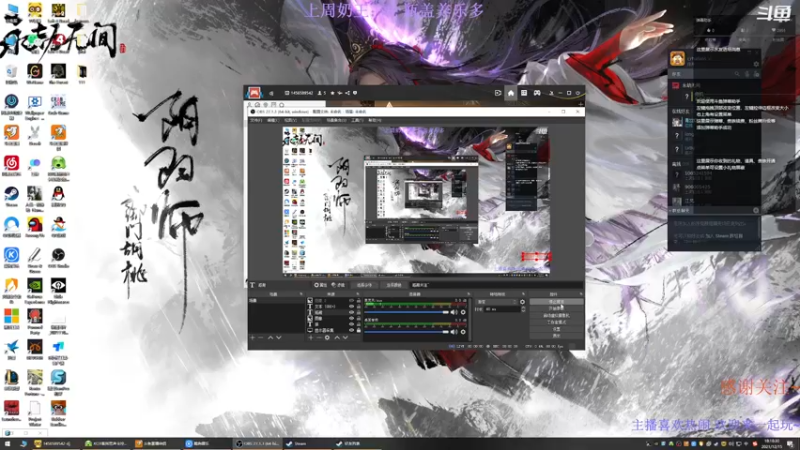Click the Stop Streaming button in Controls
The width and height of the screenshot is (800, 450).
[556, 302]
